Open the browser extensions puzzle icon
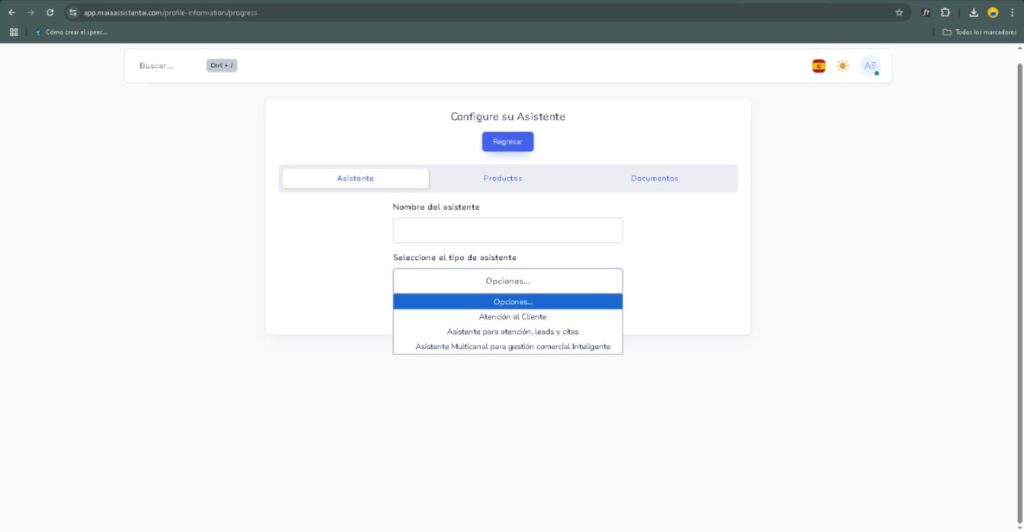Viewport: 1024px width, 532px height. point(945,12)
